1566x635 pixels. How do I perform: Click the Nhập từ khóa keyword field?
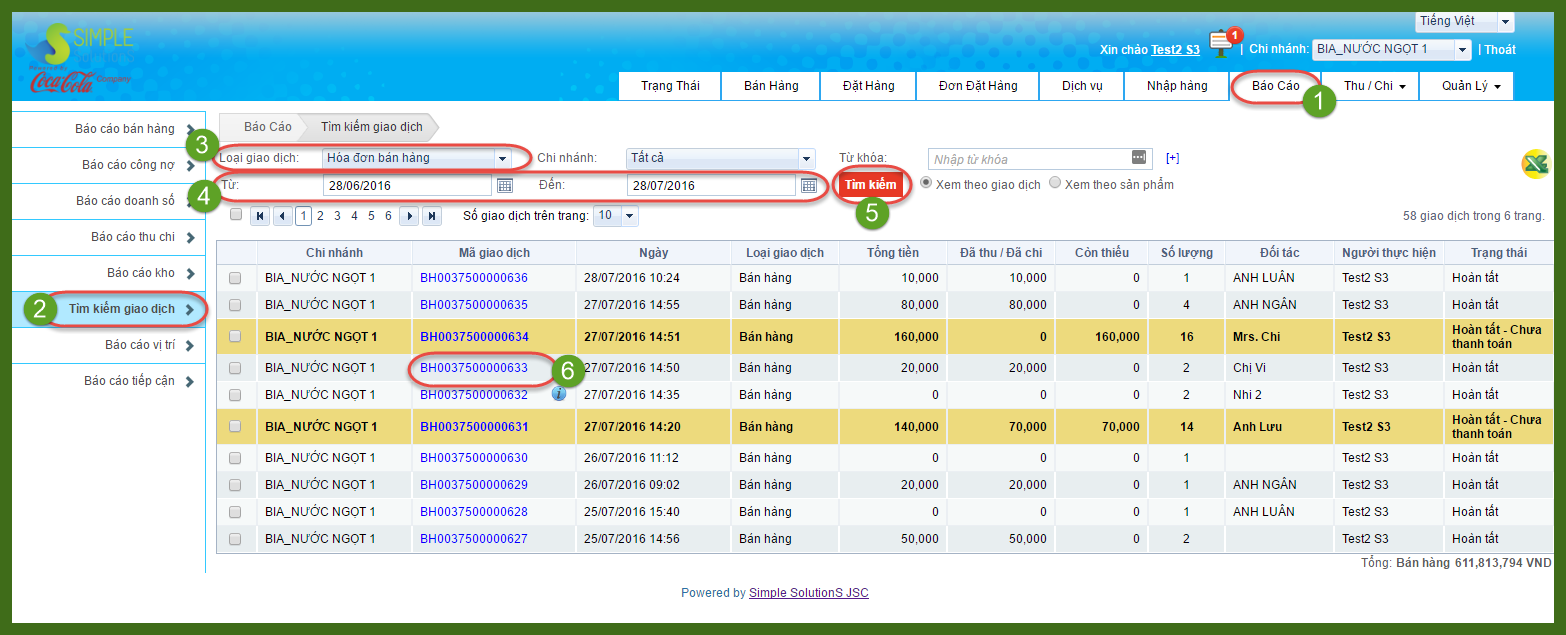1028,159
